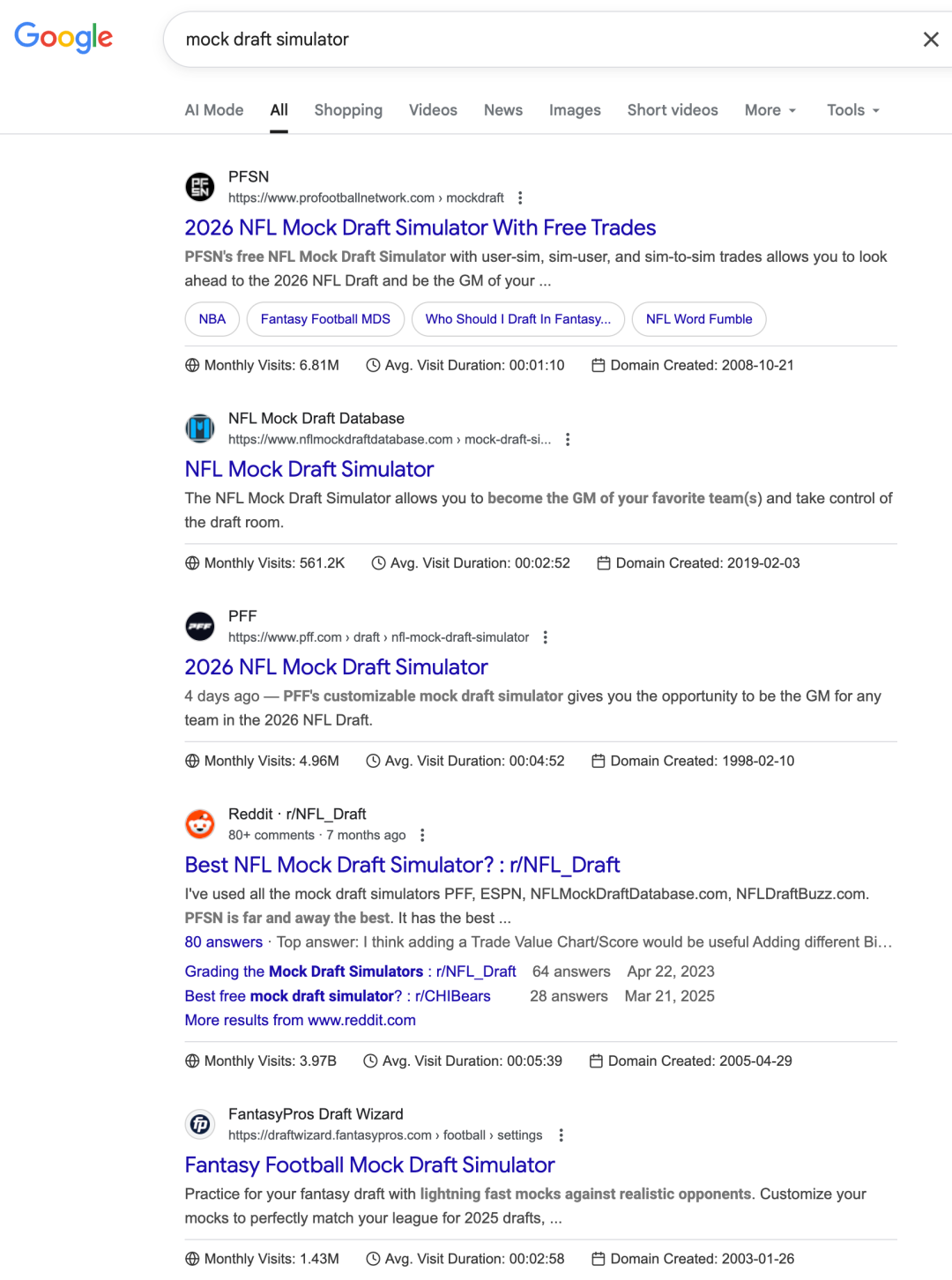952x1280 pixels.
Task: Click the PFSN site favicon
Action: [x=200, y=187]
